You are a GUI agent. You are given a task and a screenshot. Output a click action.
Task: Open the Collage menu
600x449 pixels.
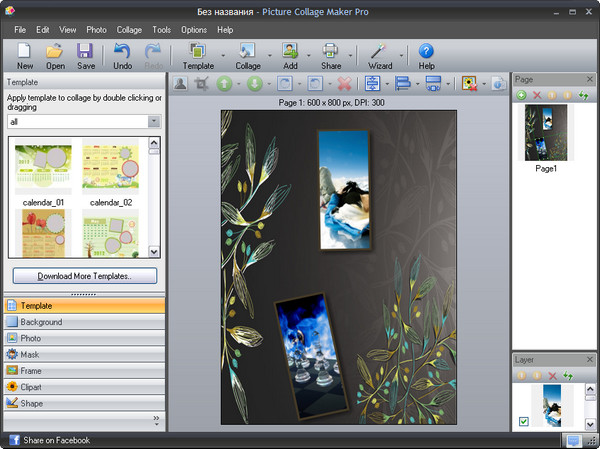(129, 30)
